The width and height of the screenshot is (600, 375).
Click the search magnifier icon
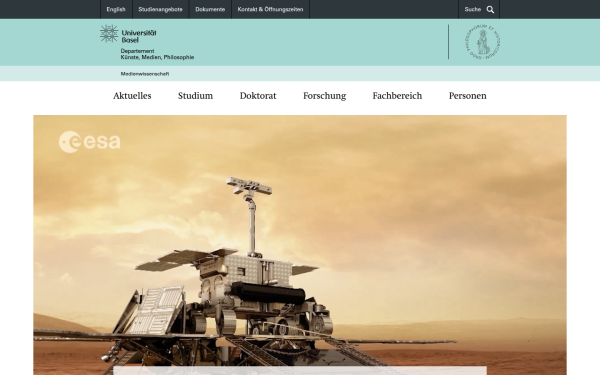click(x=490, y=10)
